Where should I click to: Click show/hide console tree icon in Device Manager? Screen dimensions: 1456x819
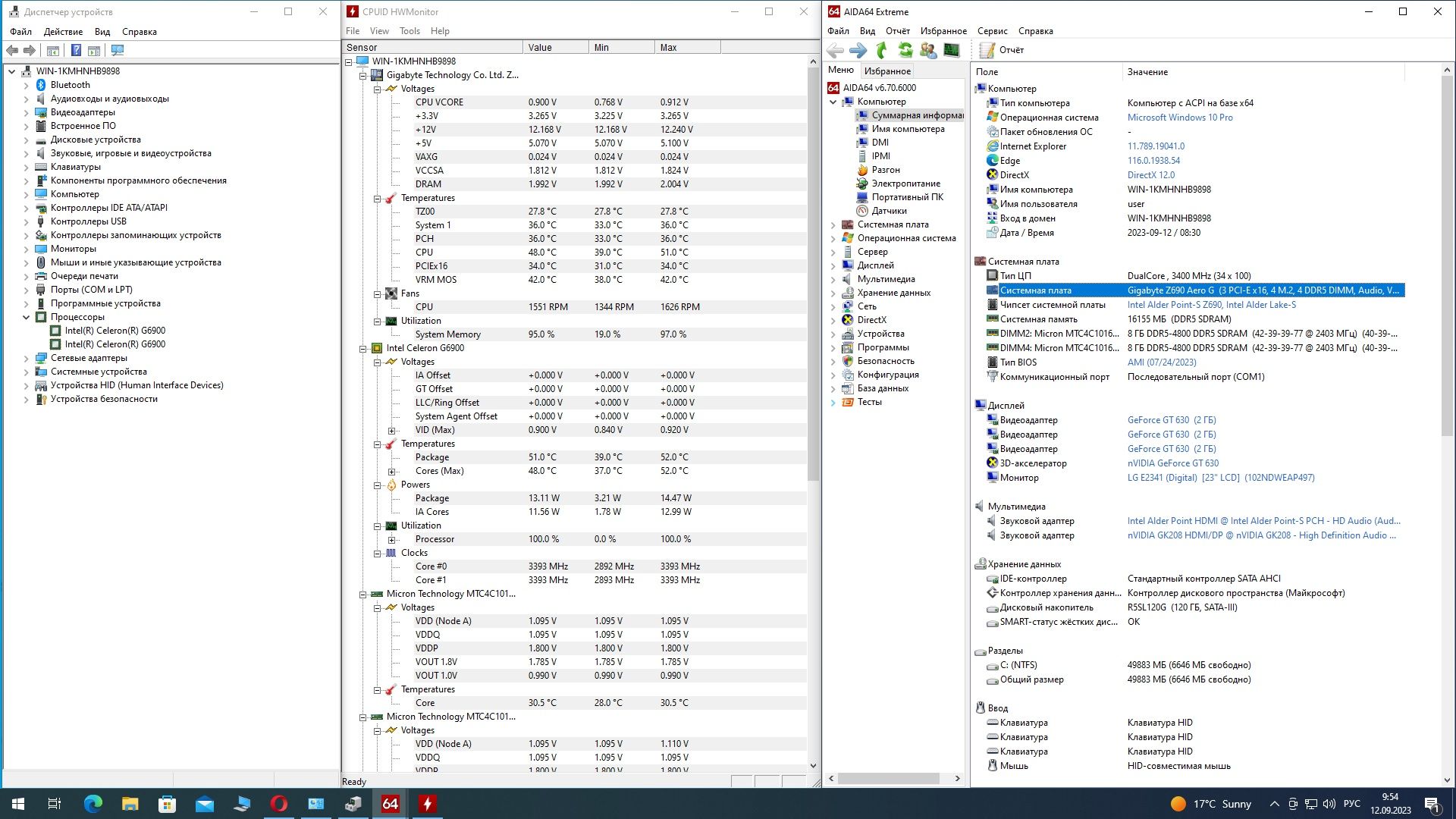[53, 50]
